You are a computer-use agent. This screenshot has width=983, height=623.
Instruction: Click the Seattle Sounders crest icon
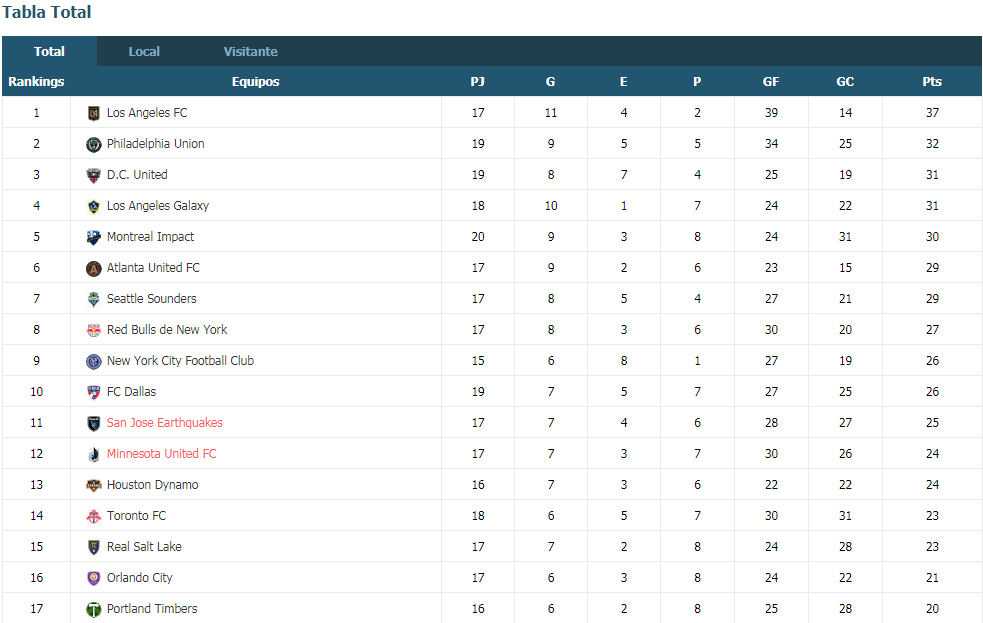[x=93, y=300]
